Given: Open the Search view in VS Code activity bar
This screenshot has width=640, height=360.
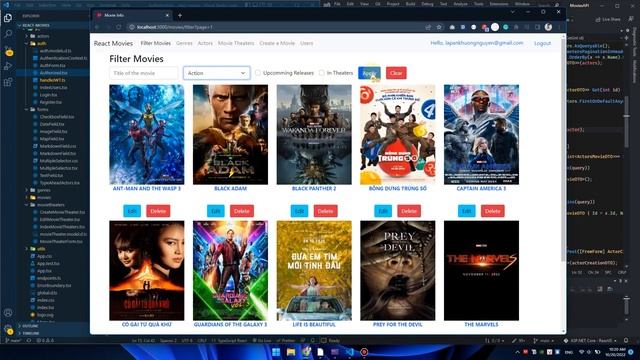Looking at the screenshot, I should (8, 34).
